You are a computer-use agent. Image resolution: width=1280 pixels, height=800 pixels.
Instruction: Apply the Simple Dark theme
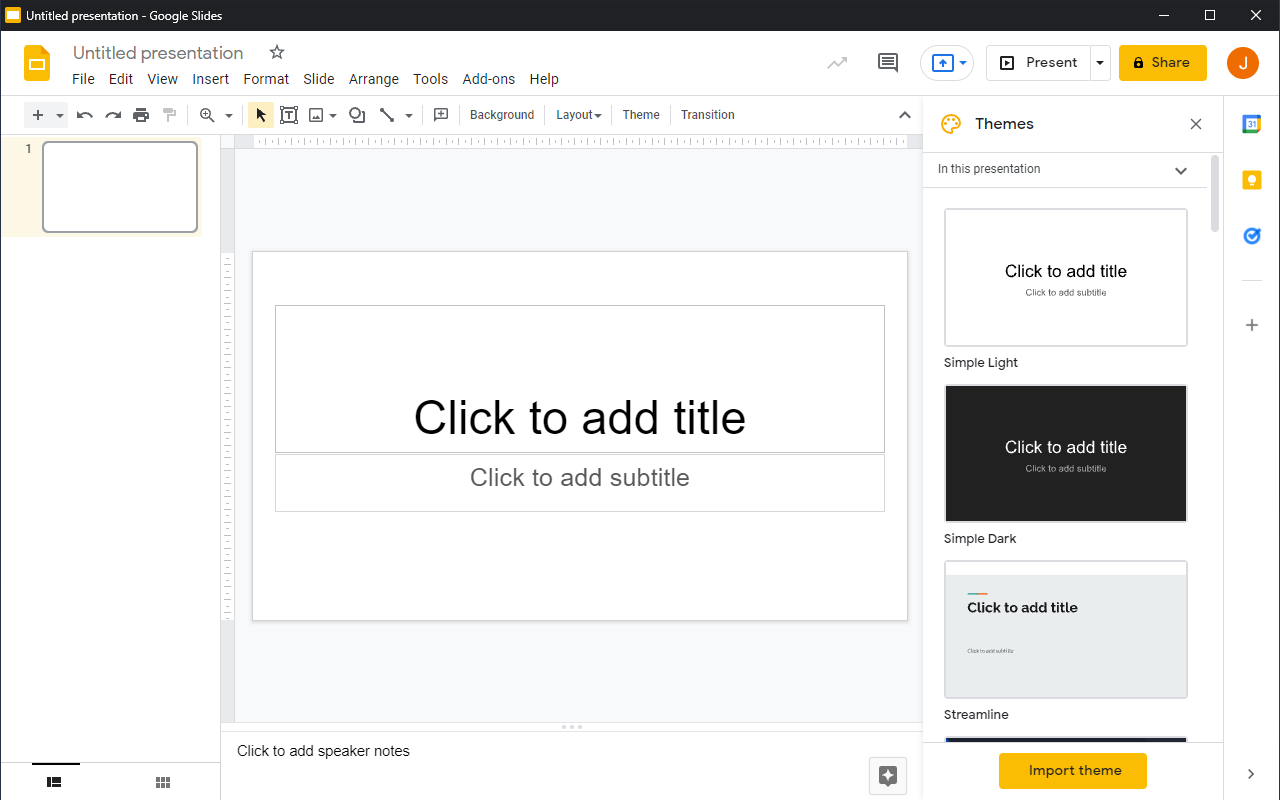click(x=1065, y=453)
